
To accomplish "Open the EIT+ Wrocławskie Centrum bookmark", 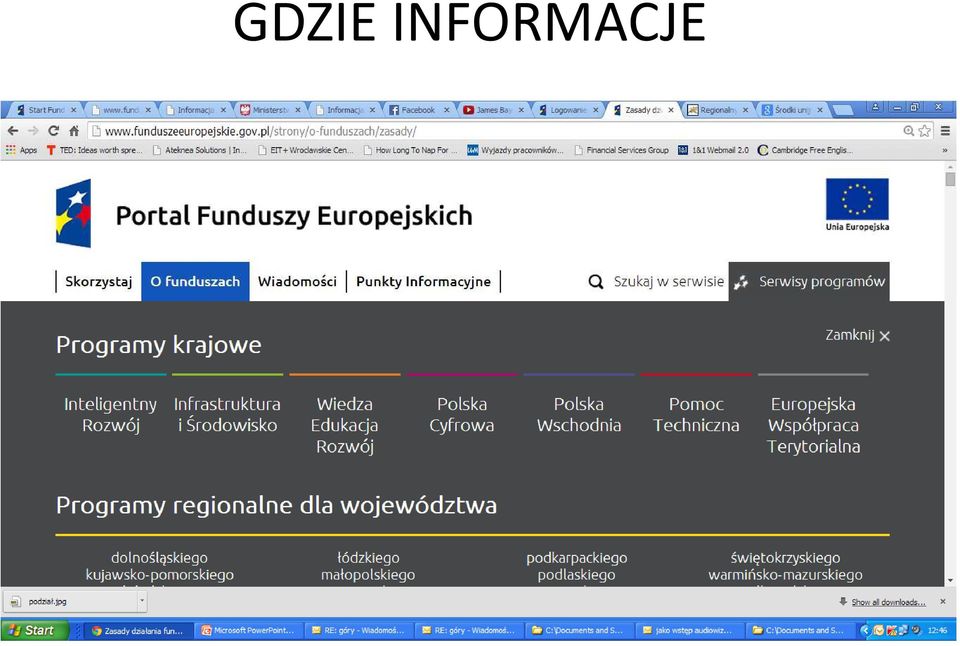I will pyautogui.click(x=306, y=150).
